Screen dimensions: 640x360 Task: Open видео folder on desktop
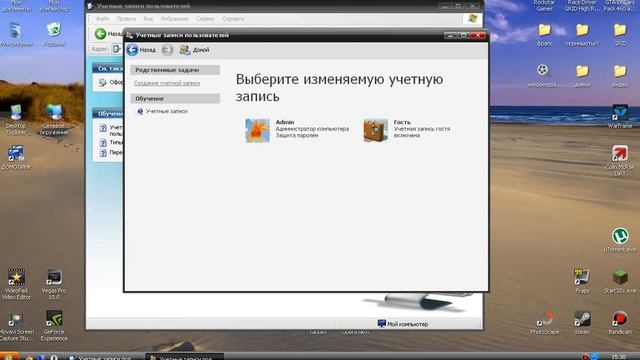click(620, 71)
